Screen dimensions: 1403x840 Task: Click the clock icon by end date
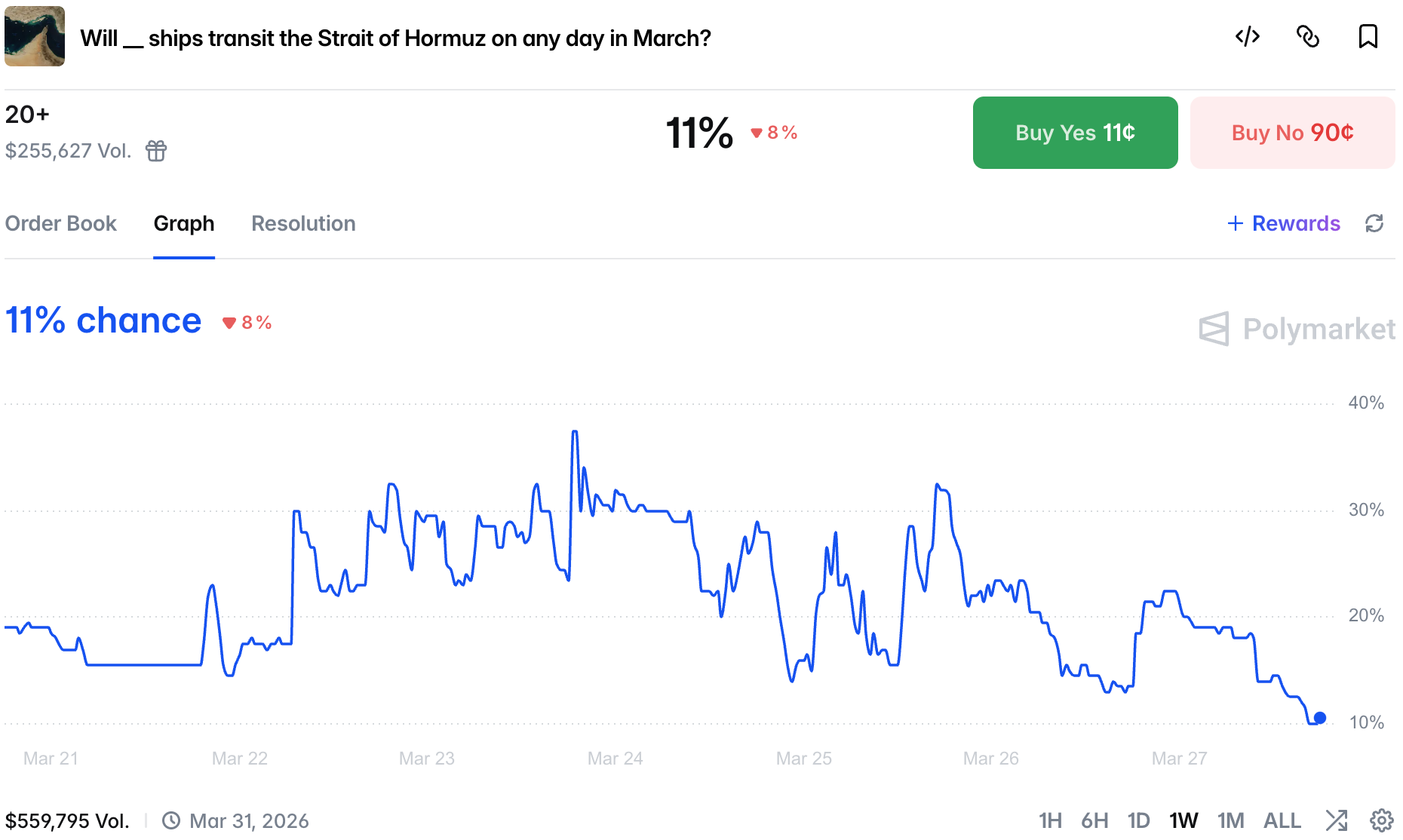tap(171, 820)
